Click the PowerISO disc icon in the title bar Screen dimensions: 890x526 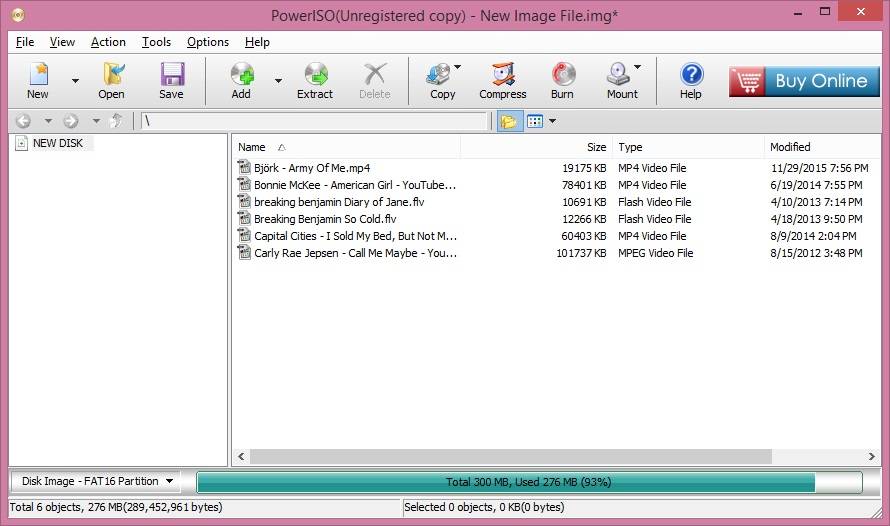[x=18, y=15]
